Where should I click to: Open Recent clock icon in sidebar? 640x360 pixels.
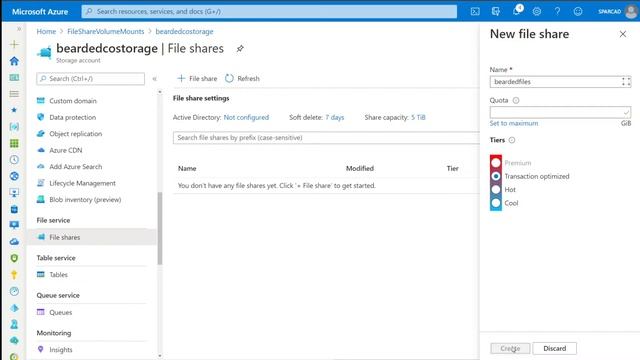point(14,160)
